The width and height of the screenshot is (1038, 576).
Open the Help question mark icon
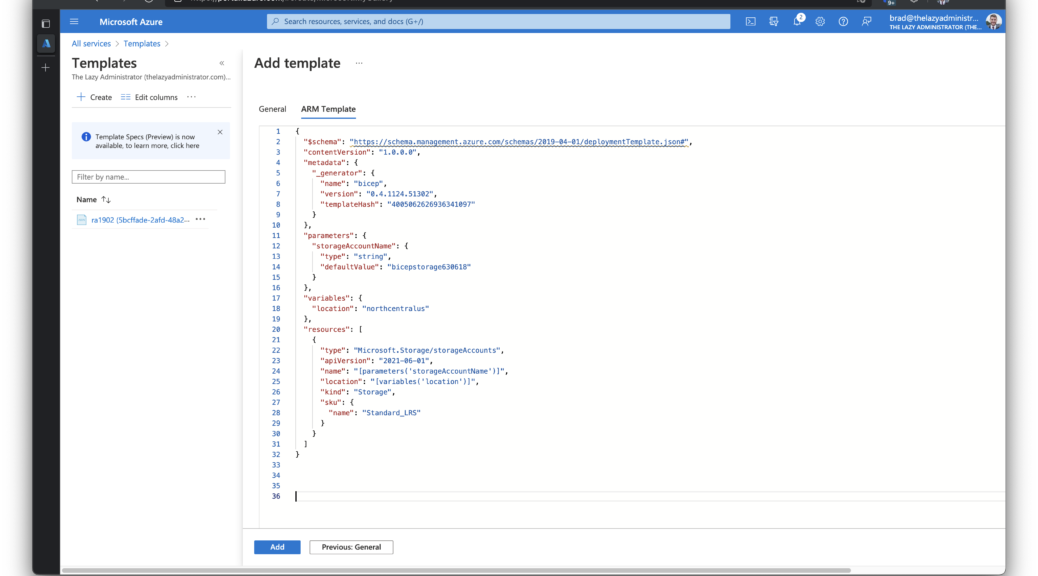pos(843,22)
